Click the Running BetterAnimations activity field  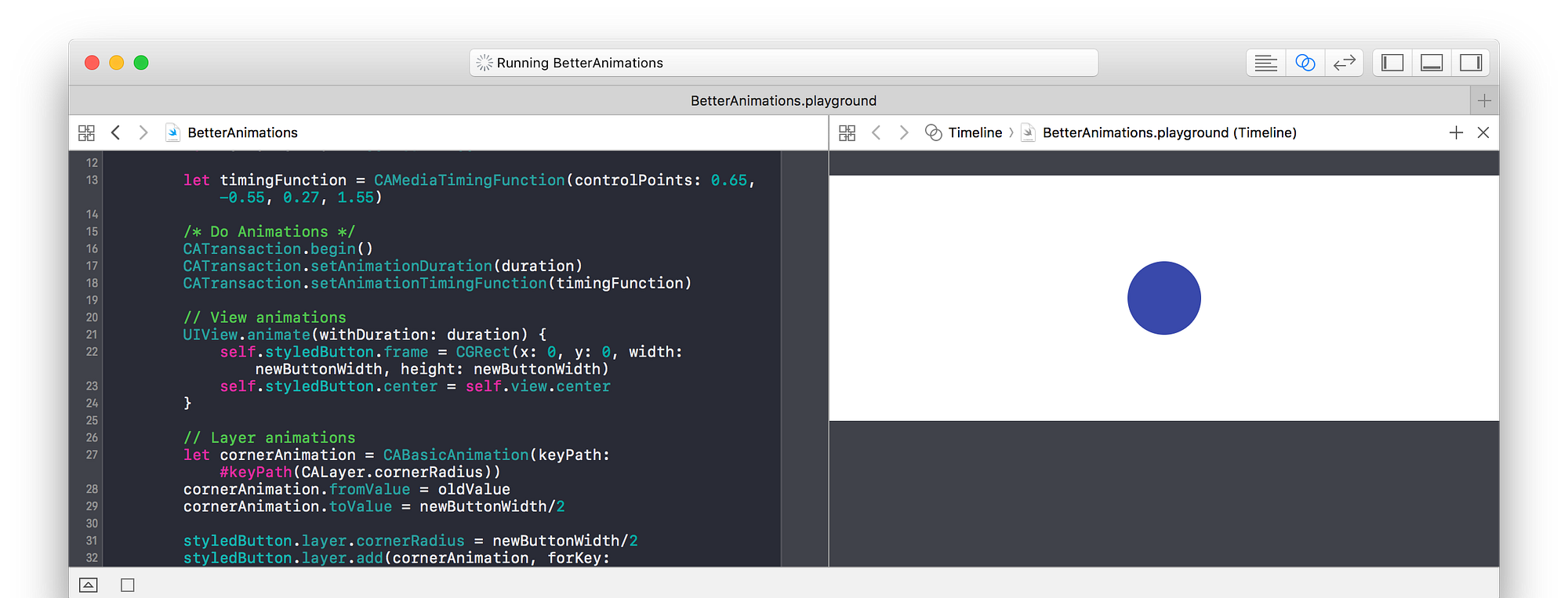point(783,63)
